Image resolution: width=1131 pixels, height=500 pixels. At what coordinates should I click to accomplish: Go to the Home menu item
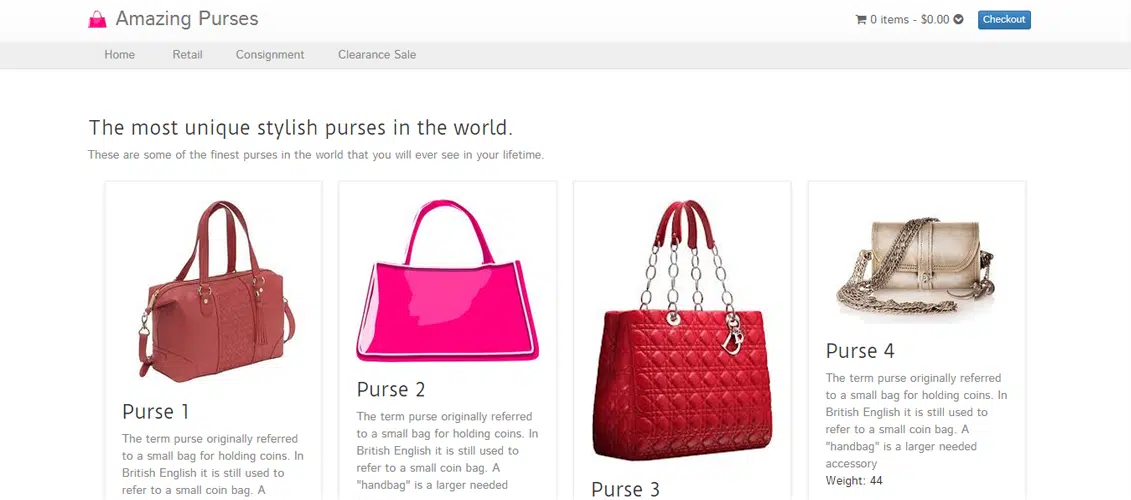pos(120,55)
